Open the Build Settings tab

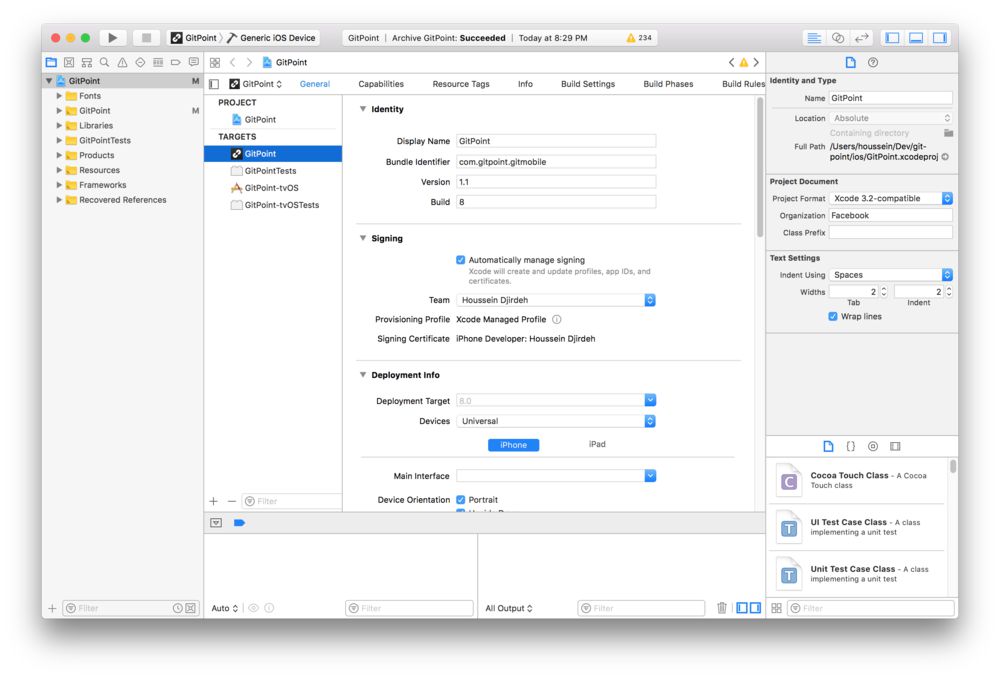tap(587, 84)
